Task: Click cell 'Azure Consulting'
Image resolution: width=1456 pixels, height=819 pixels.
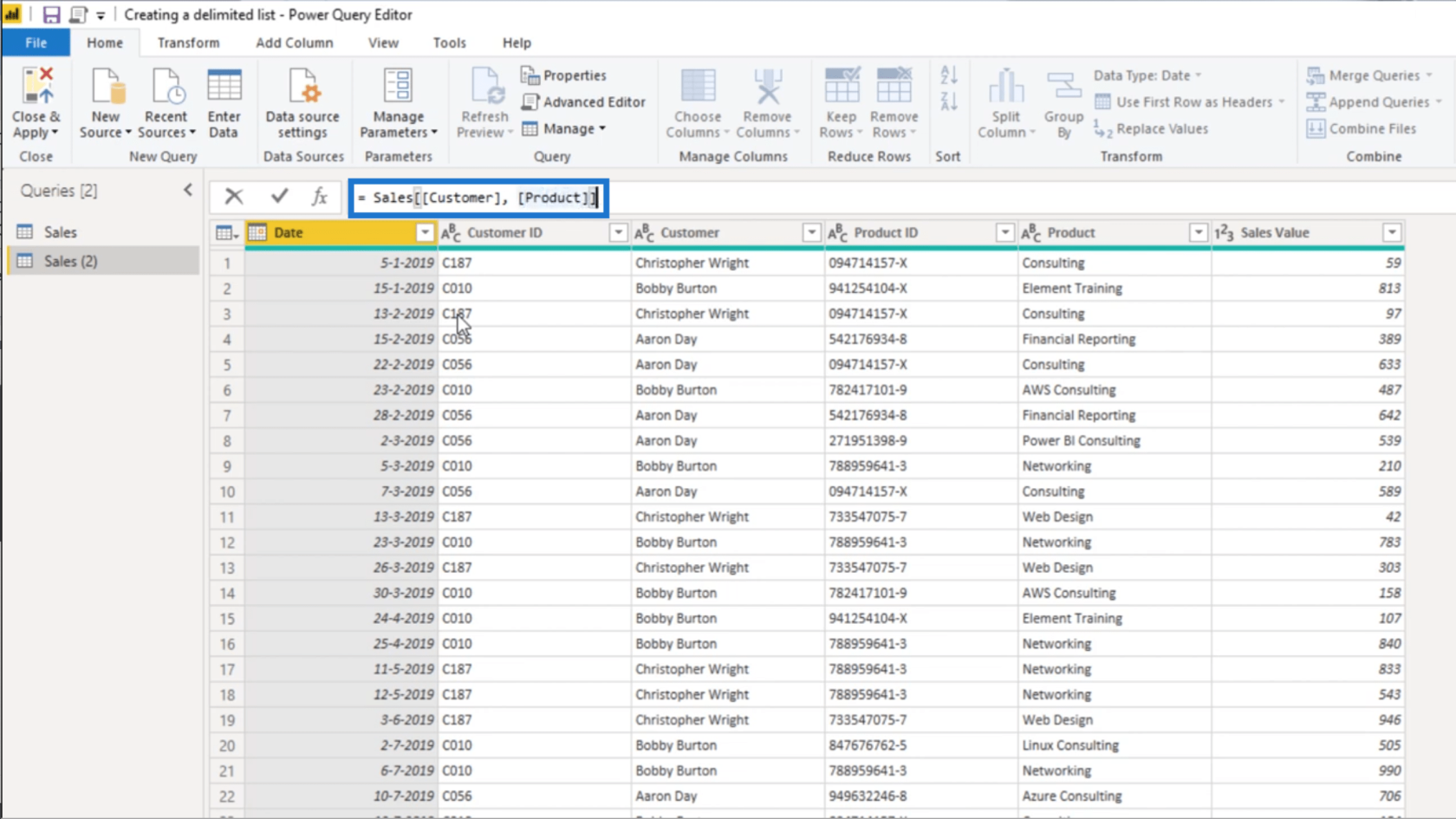Action: (x=1115, y=796)
